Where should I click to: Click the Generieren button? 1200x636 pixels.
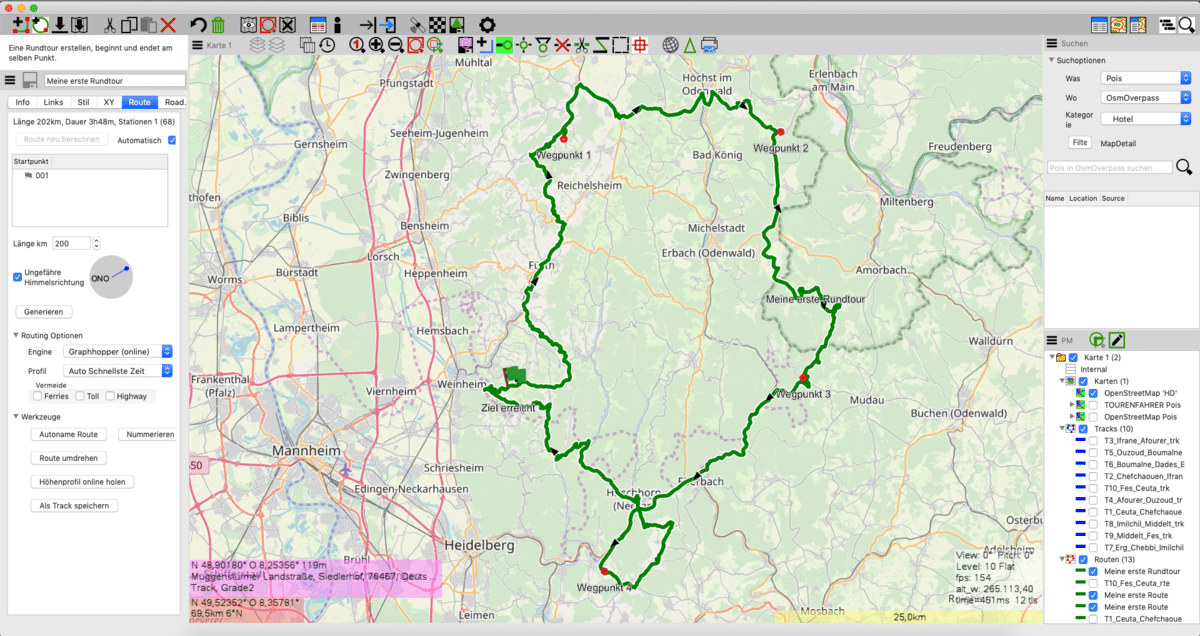43,312
